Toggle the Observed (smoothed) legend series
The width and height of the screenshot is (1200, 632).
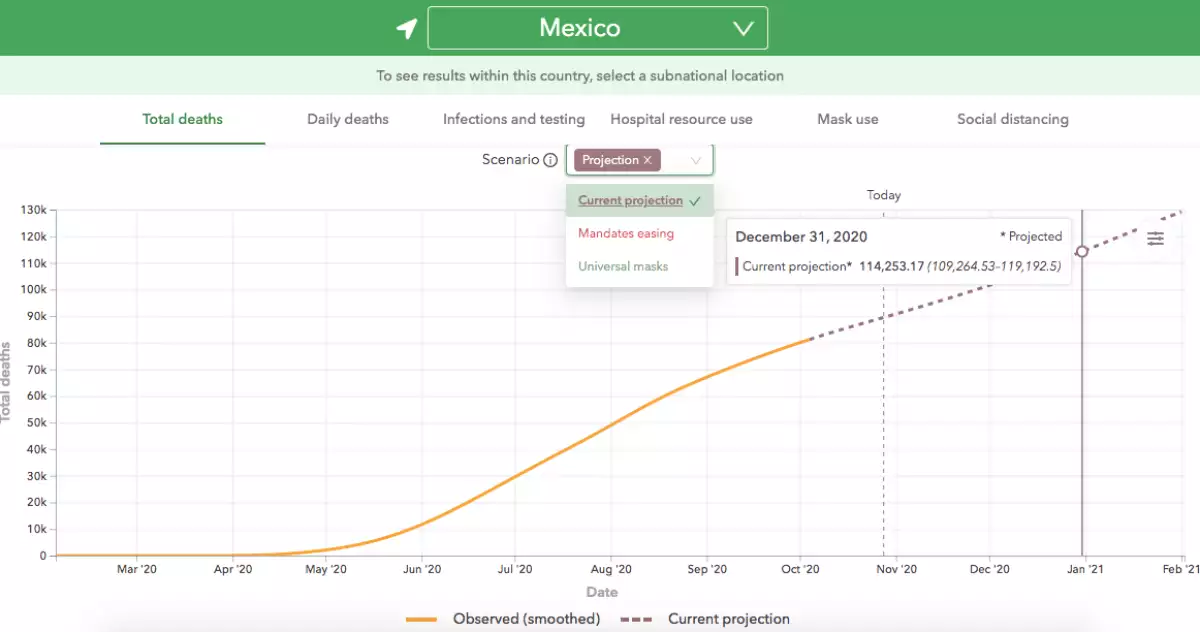coord(503,619)
